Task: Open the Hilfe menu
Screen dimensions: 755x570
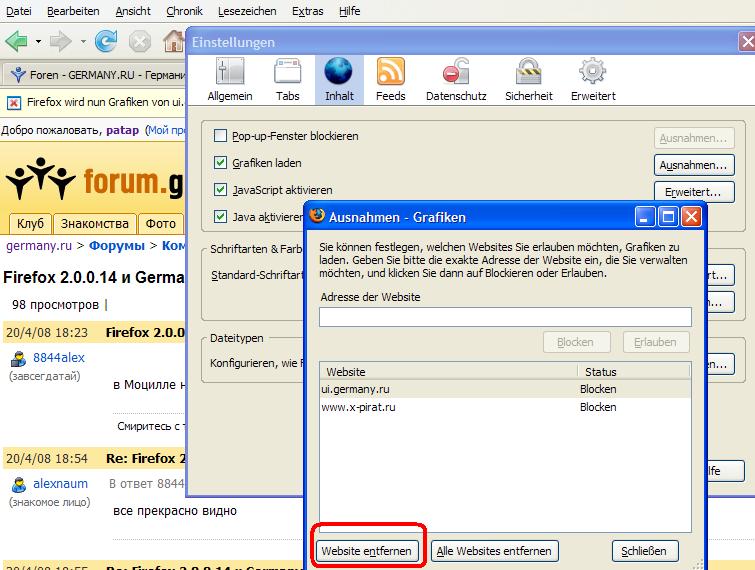Action: click(x=349, y=11)
